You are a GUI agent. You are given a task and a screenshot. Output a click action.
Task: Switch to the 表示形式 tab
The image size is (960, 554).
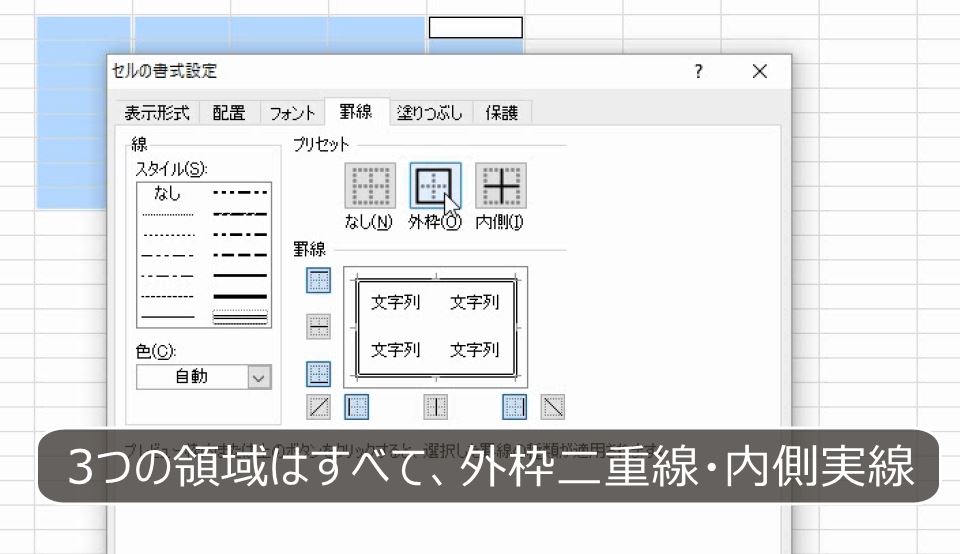(x=157, y=113)
